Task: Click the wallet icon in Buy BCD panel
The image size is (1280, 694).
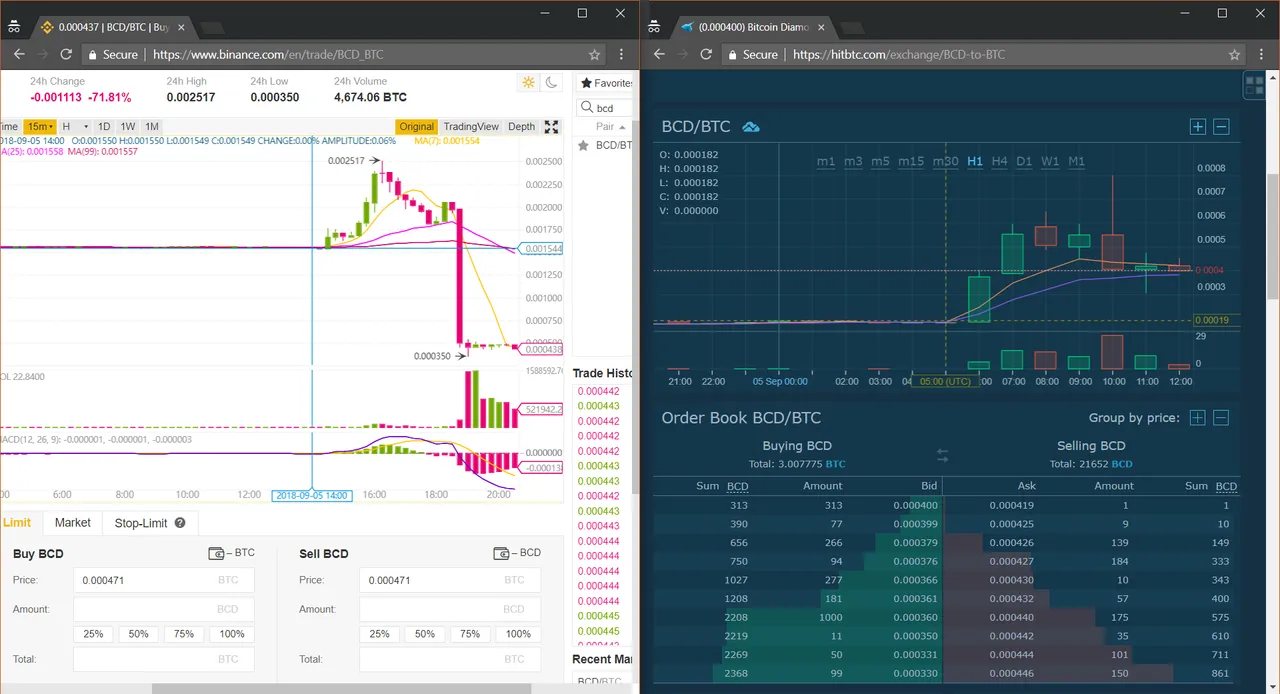Action: pos(216,553)
